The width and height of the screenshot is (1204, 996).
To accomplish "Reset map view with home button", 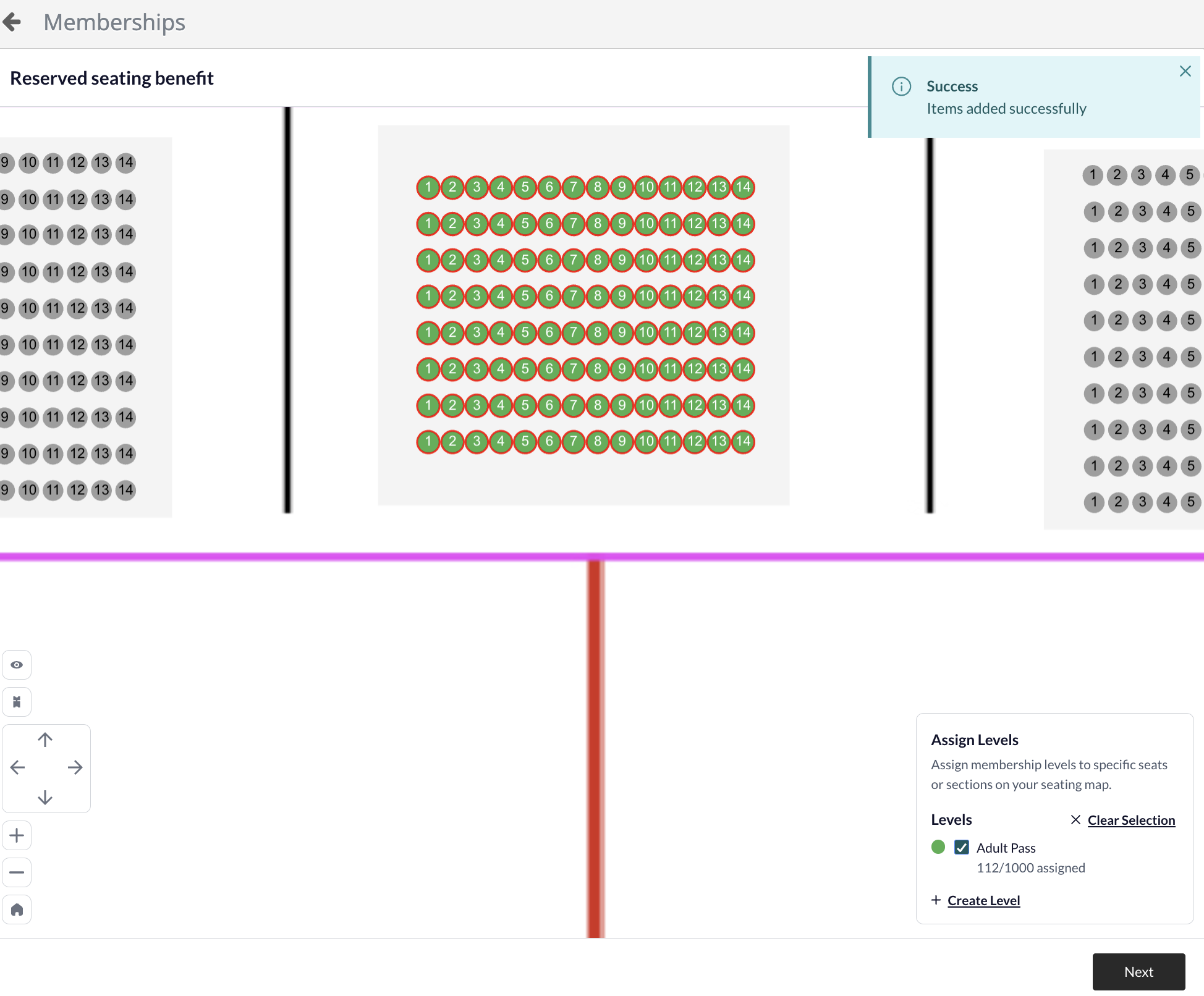I will 17,909.
